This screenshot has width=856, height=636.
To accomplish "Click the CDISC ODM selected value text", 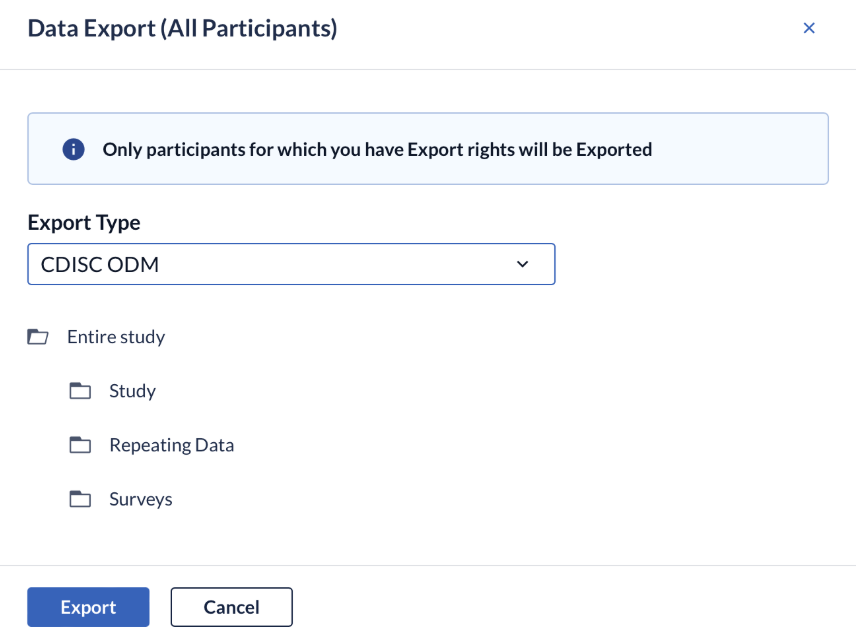I will click(100, 265).
